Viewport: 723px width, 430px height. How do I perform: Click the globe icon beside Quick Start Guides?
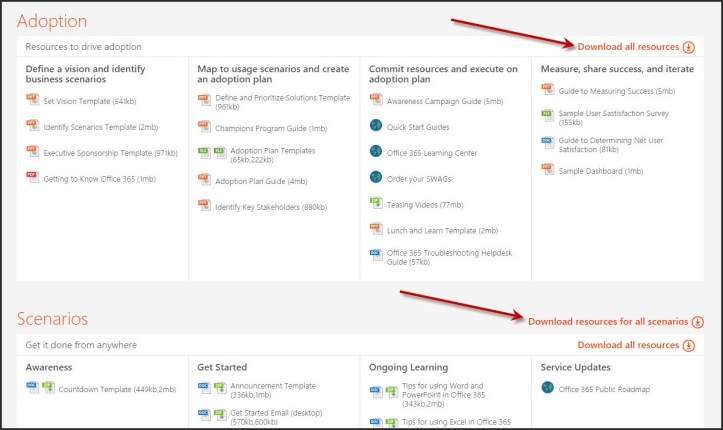pos(376,126)
